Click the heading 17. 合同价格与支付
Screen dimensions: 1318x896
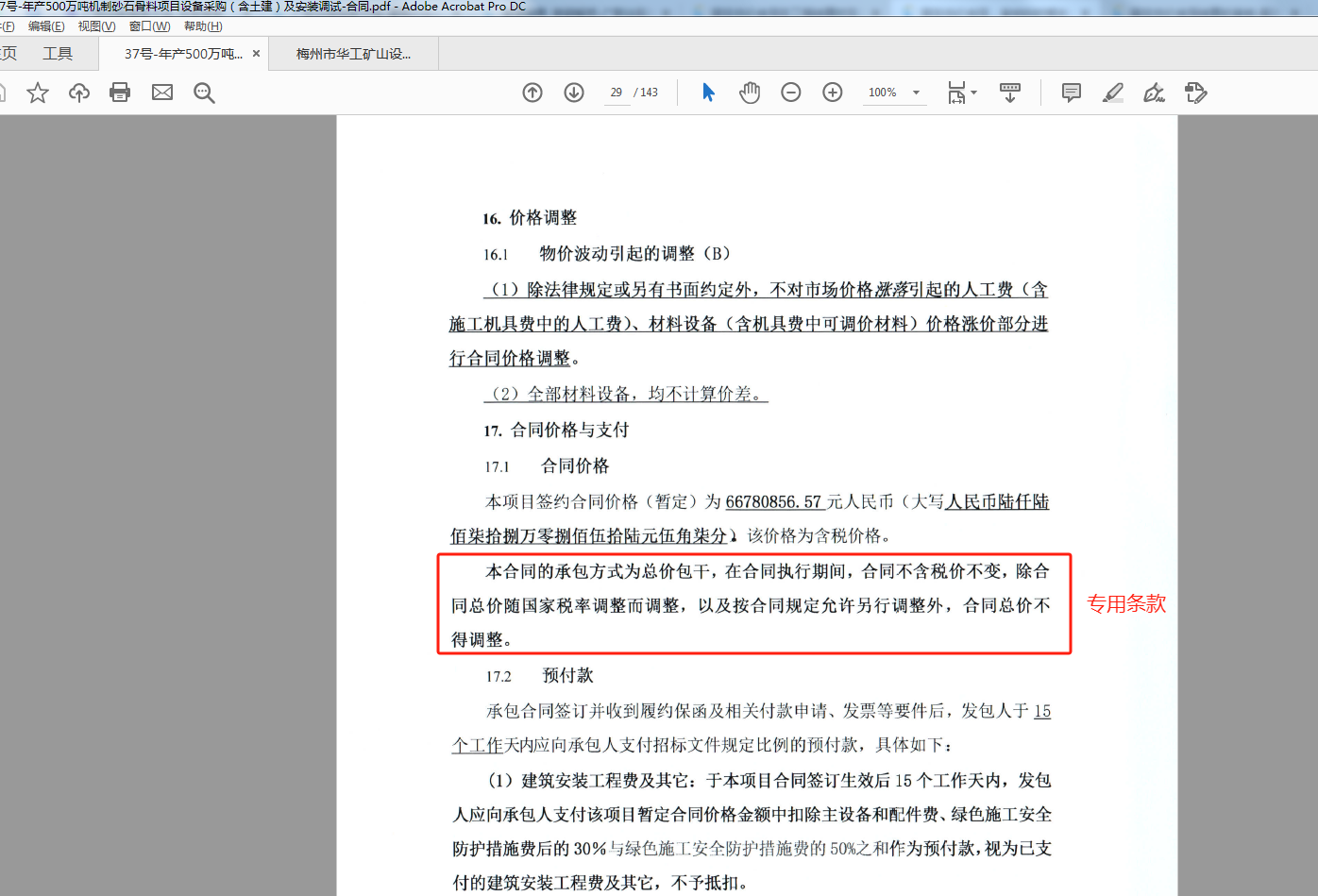coord(556,431)
